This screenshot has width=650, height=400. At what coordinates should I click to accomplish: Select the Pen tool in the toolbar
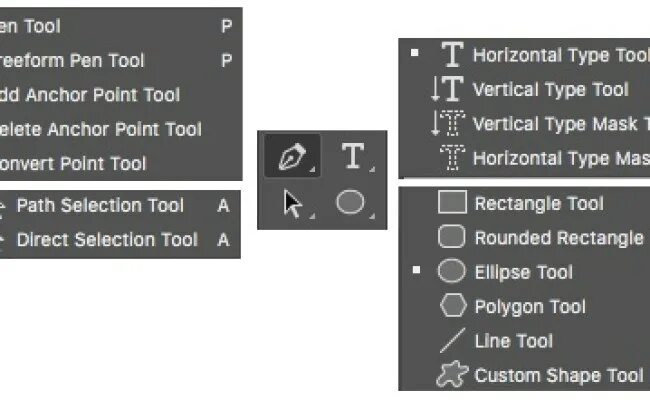[292, 157]
